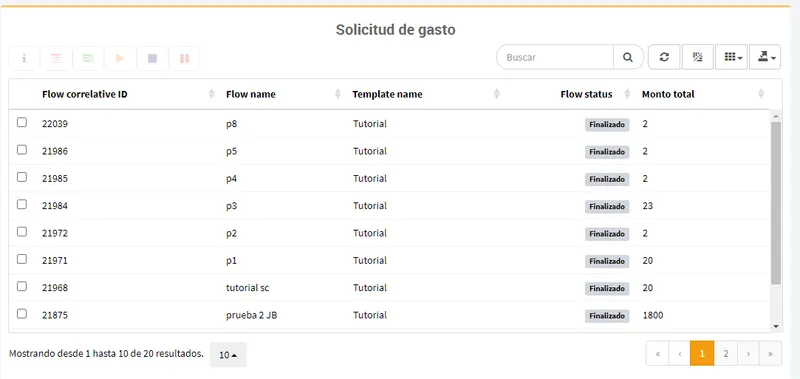Check the box for row 21986
Screen dimensions: 800x379
[x=22, y=149]
